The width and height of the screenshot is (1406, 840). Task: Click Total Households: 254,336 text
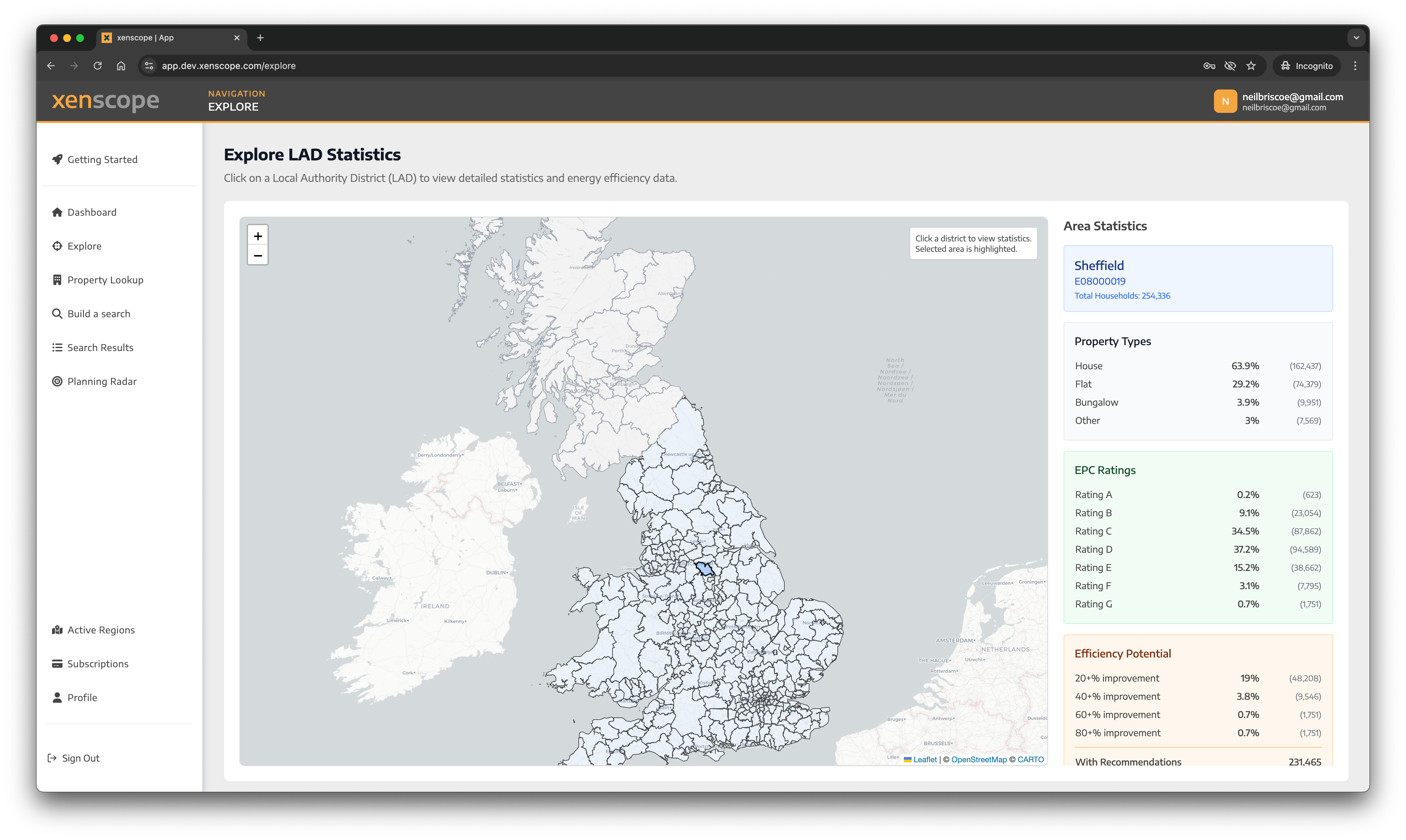[x=1122, y=296]
